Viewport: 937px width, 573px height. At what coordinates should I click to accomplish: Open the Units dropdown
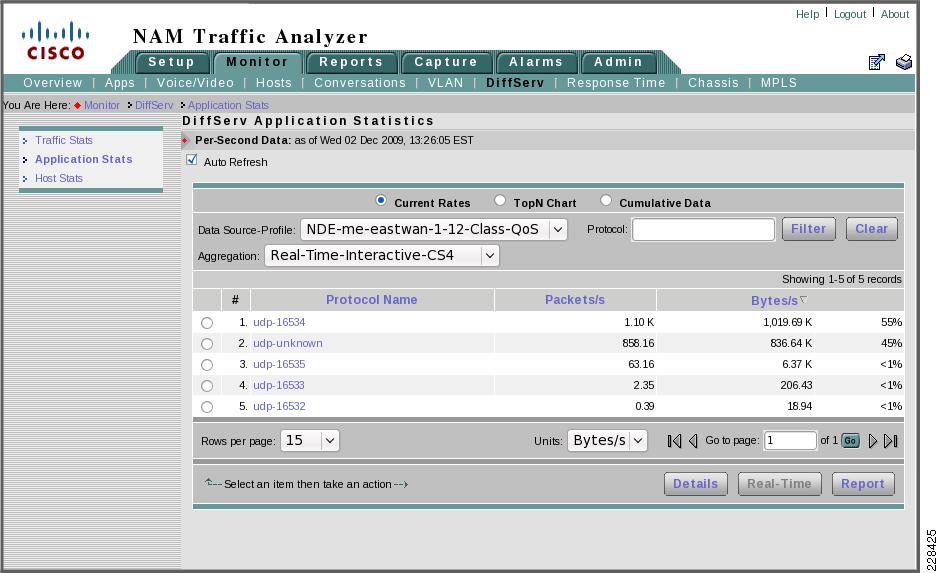[607, 441]
